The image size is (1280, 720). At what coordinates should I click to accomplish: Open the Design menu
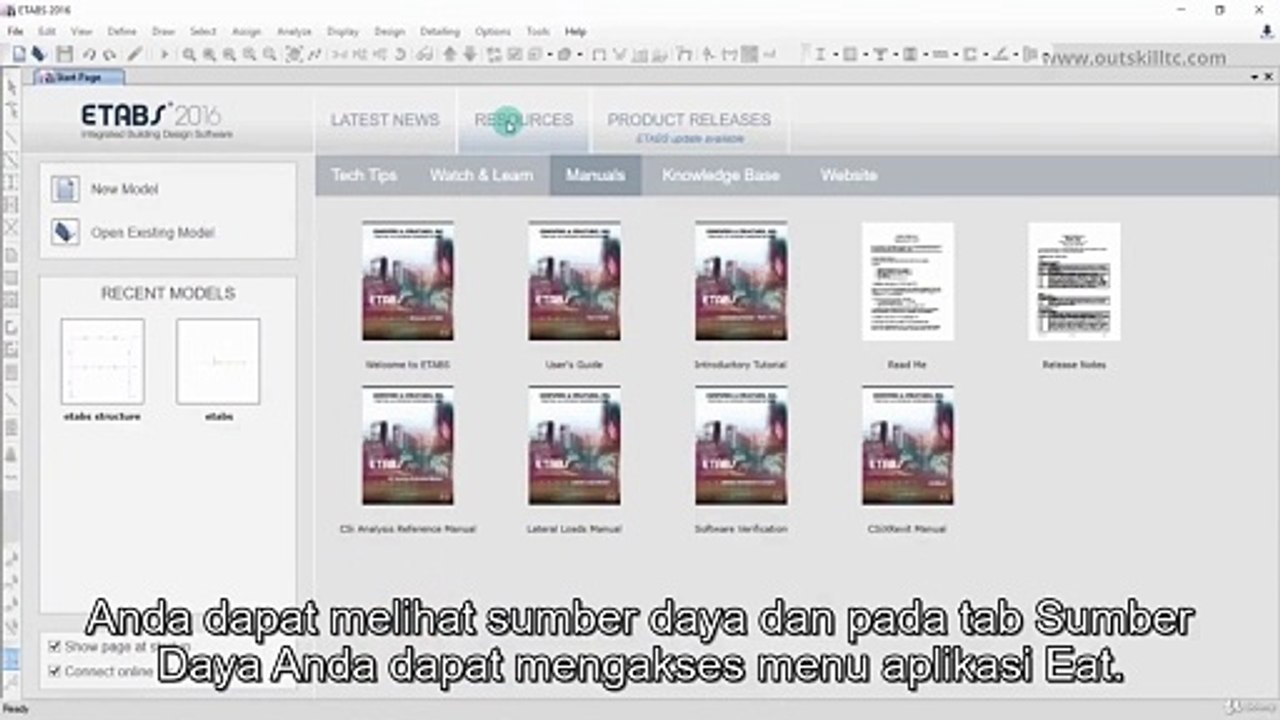click(x=389, y=32)
